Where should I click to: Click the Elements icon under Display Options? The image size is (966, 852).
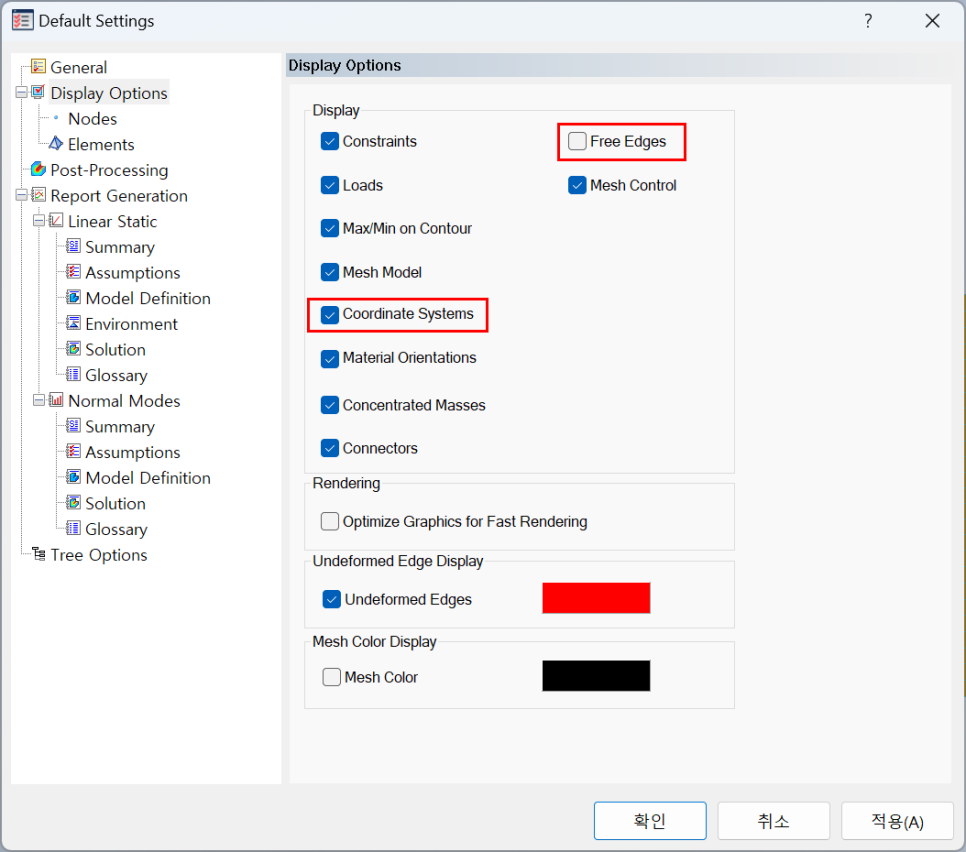coord(56,144)
